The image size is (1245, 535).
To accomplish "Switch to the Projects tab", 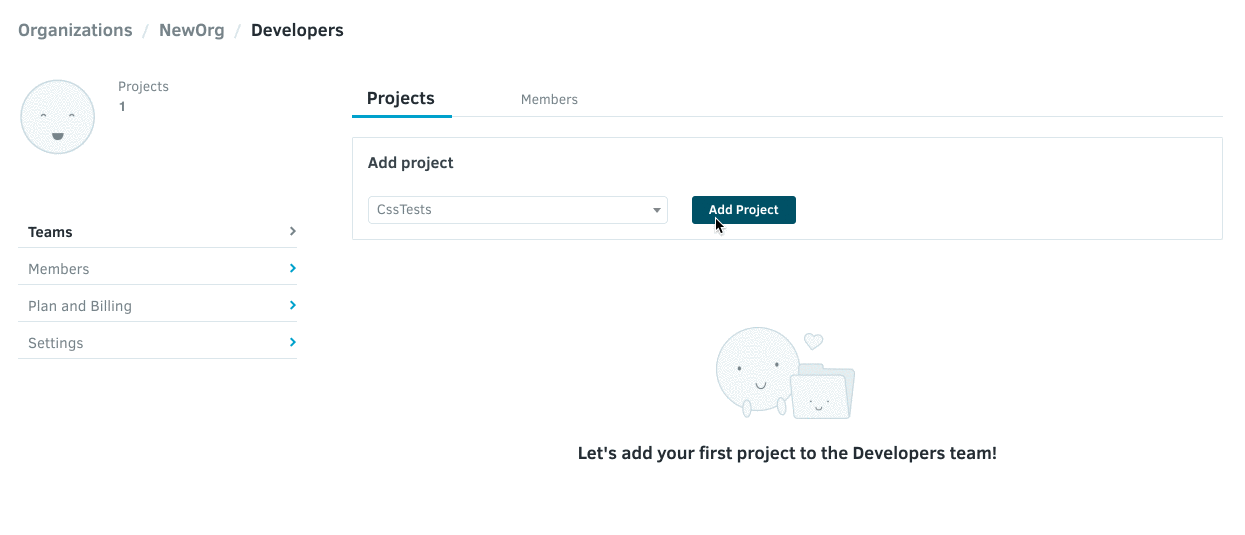I will click(x=401, y=98).
